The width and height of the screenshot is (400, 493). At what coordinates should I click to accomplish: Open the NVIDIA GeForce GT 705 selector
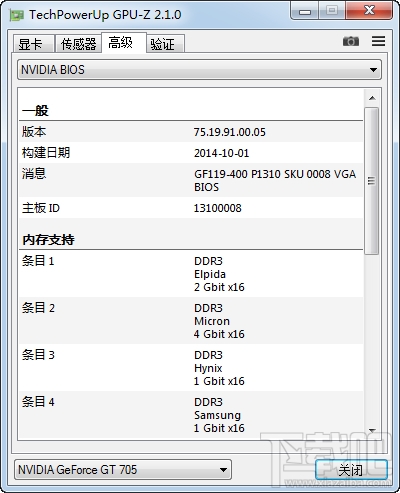[123, 470]
